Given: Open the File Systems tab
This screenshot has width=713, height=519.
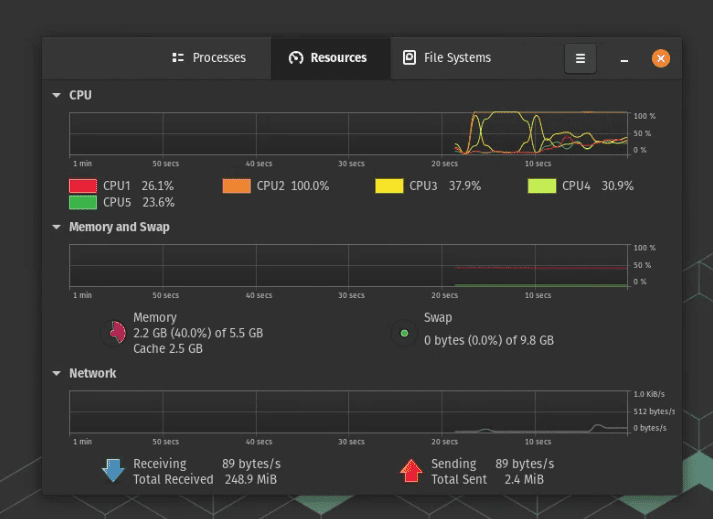Looking at the screenshot, I should click(447, 58).
